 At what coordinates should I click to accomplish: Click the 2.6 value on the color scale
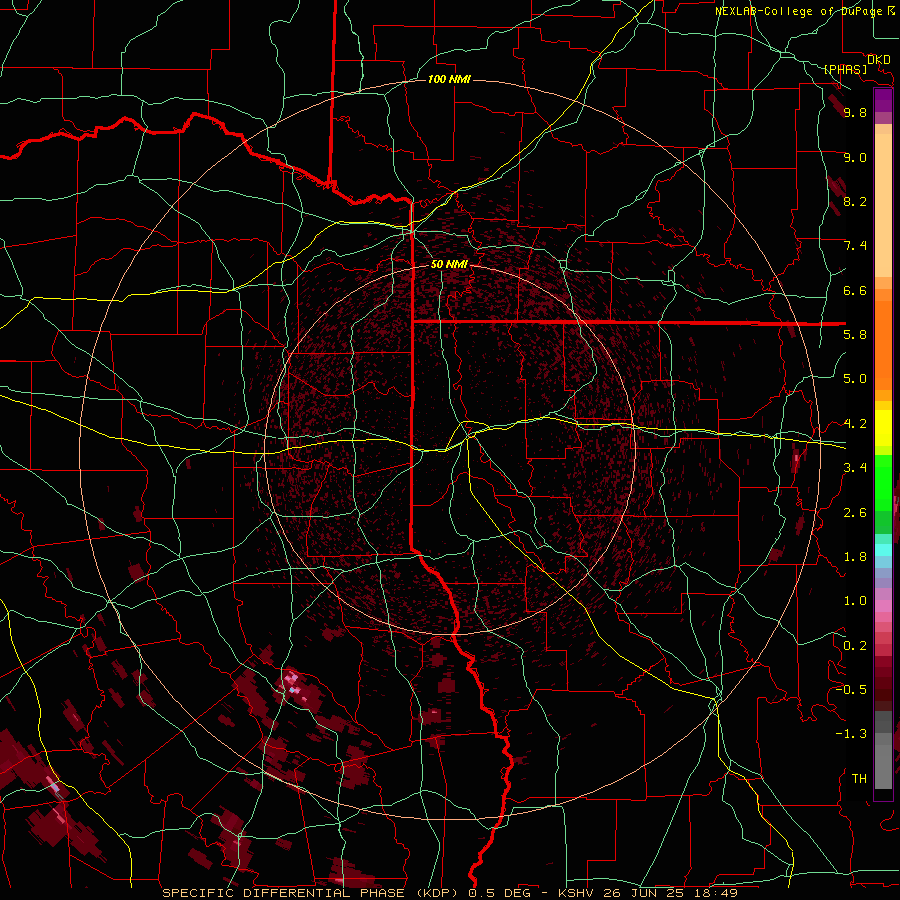point(855,512)
